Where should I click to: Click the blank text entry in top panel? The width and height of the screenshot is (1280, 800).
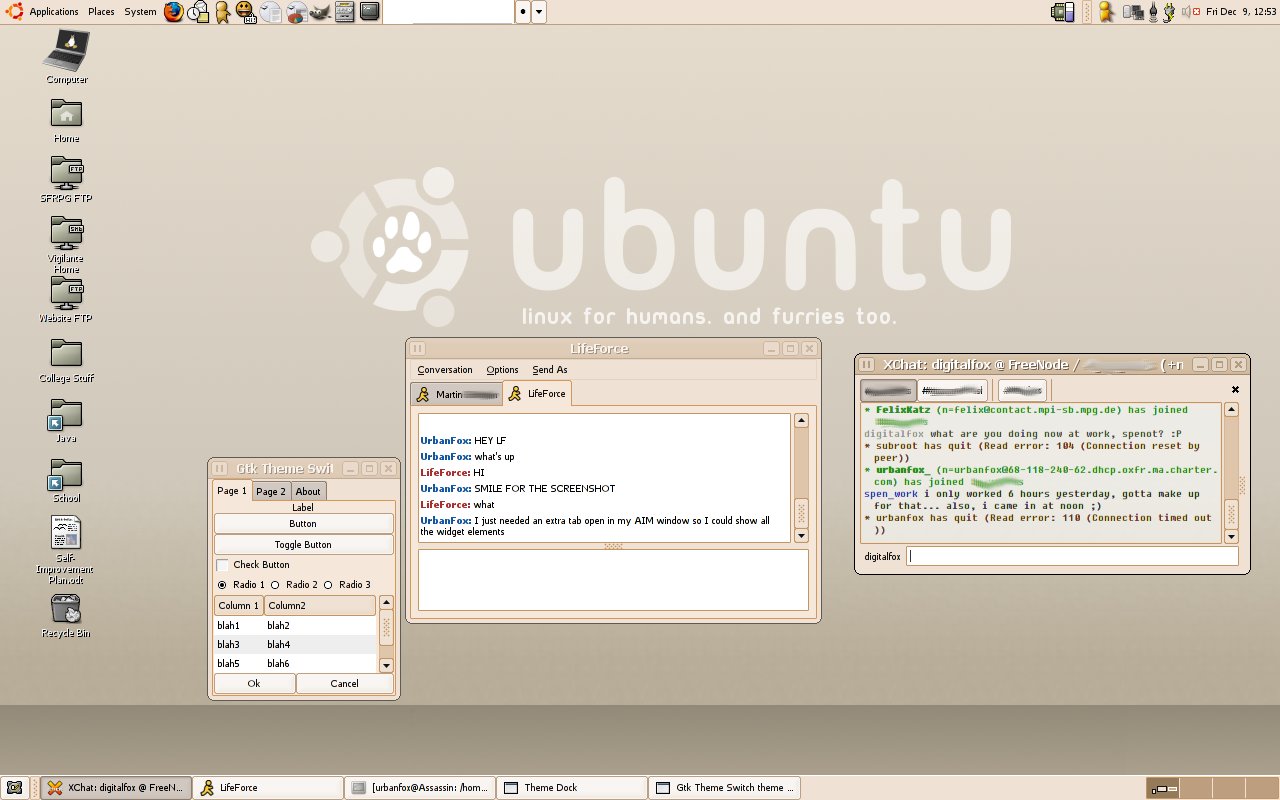448,12
